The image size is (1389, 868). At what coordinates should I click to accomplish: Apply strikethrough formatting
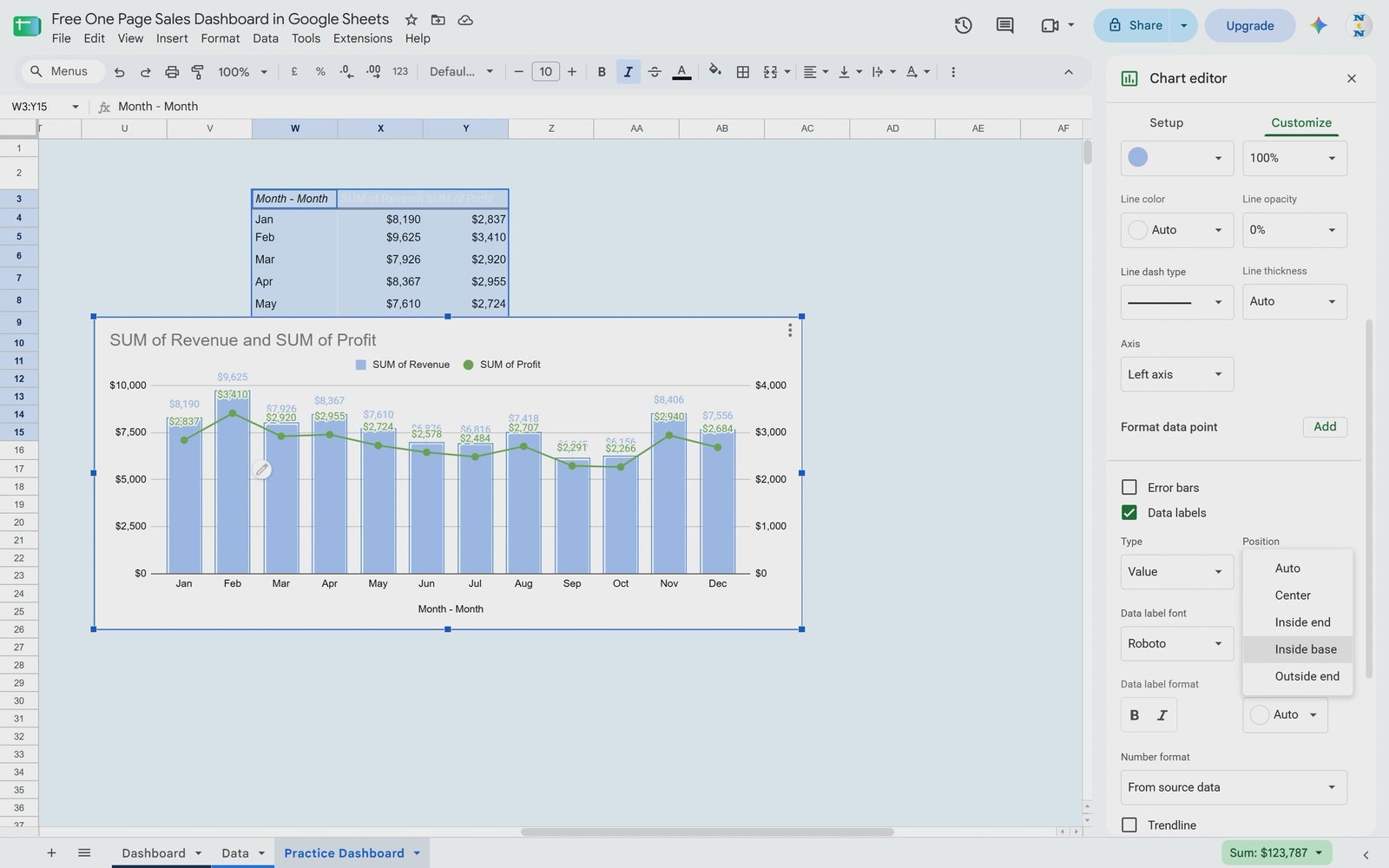[655, 72]
